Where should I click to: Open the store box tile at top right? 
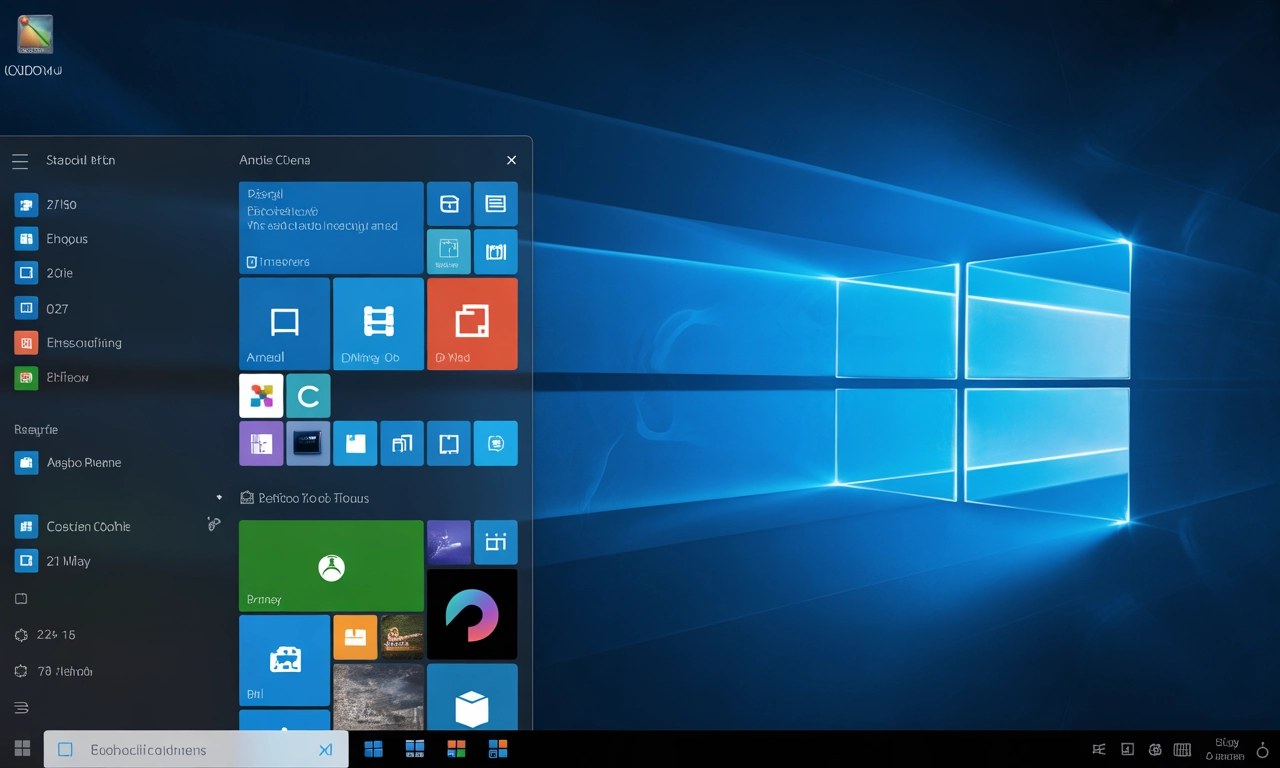(x=449, y=204)
